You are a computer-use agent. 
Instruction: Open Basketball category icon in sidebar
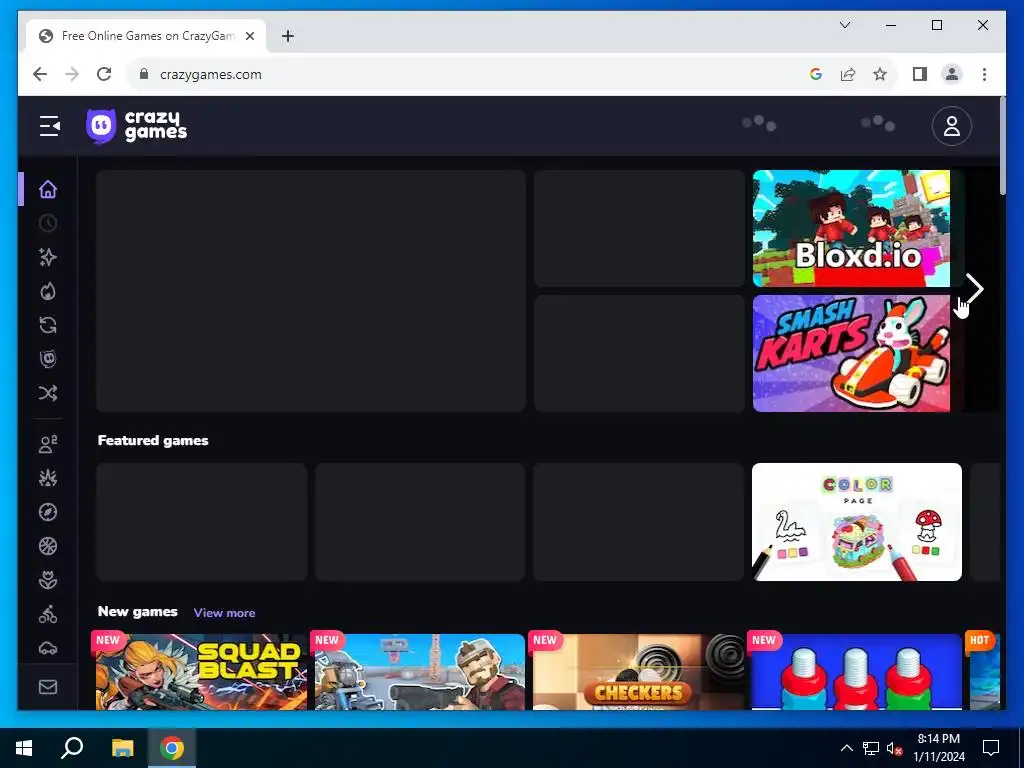click(x=48, y=546)
